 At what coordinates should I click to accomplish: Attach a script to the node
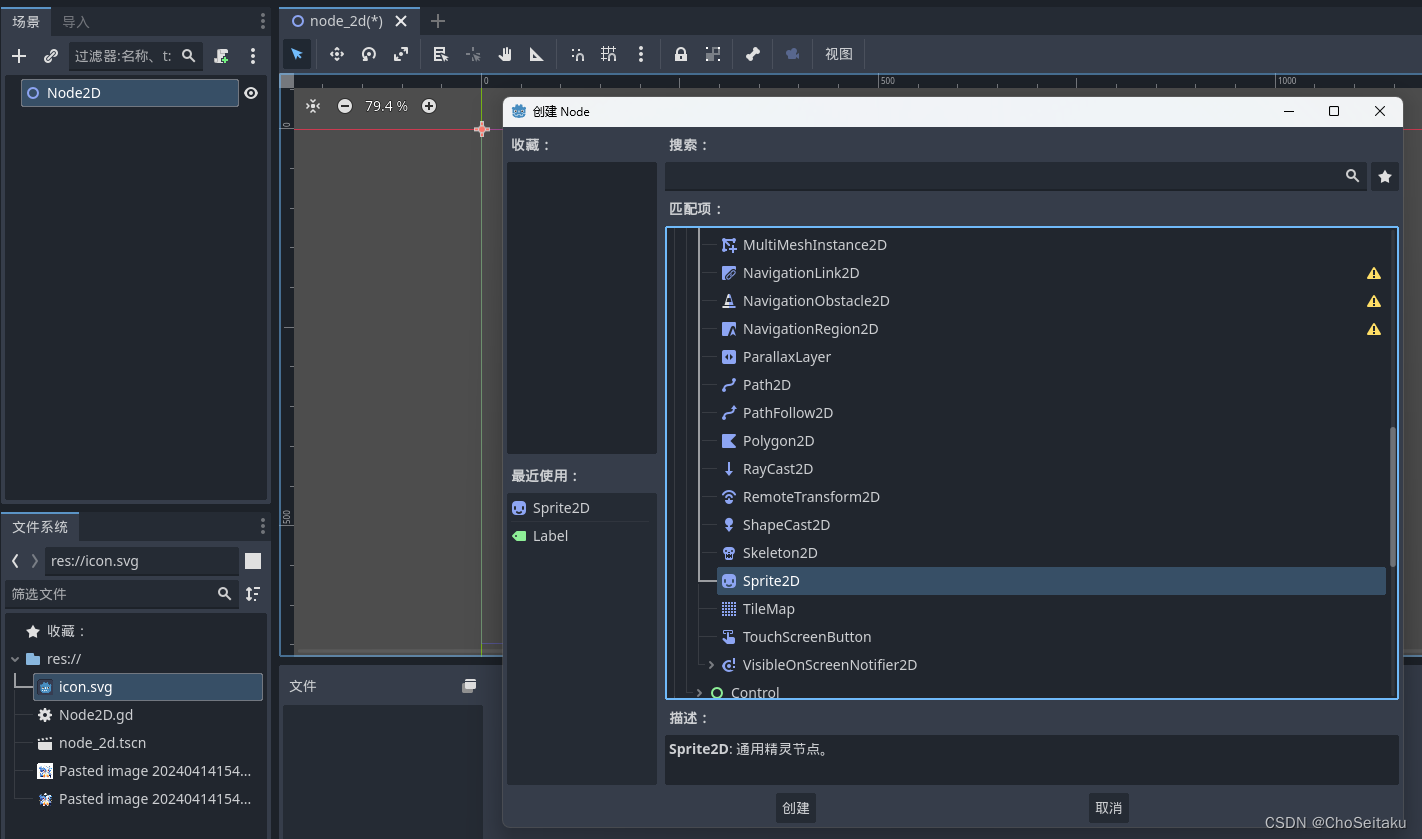click(221, 56)
